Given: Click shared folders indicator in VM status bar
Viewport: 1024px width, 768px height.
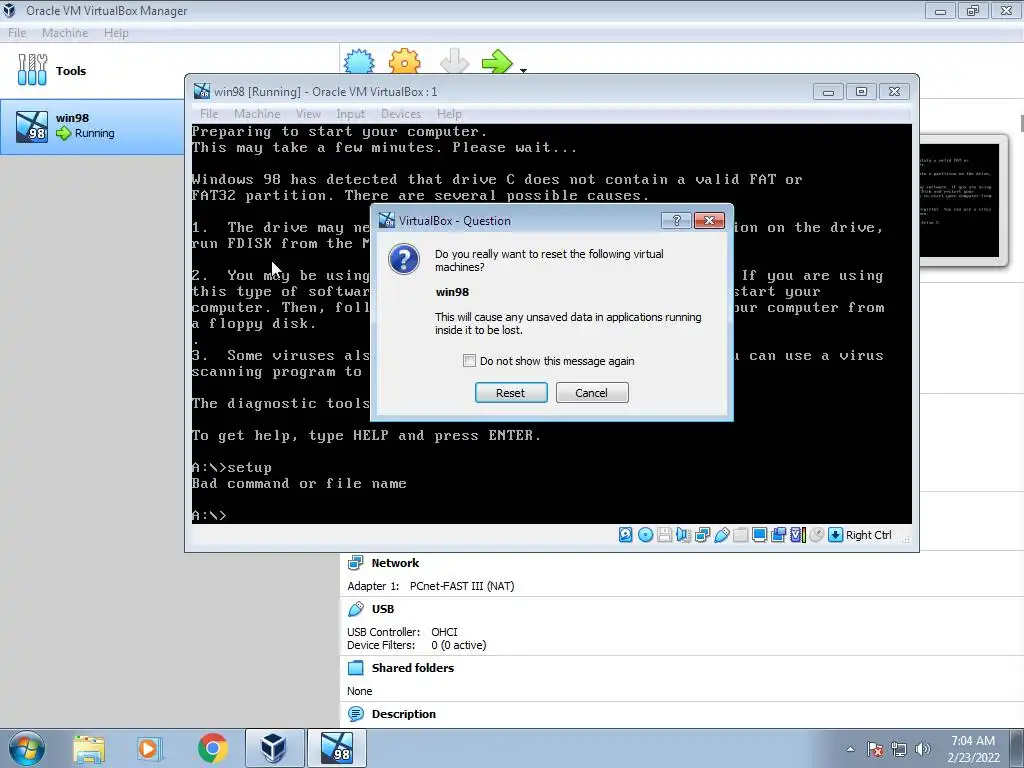Looking at the screenshot, I should pyautogui.click(x=741, y=535).
